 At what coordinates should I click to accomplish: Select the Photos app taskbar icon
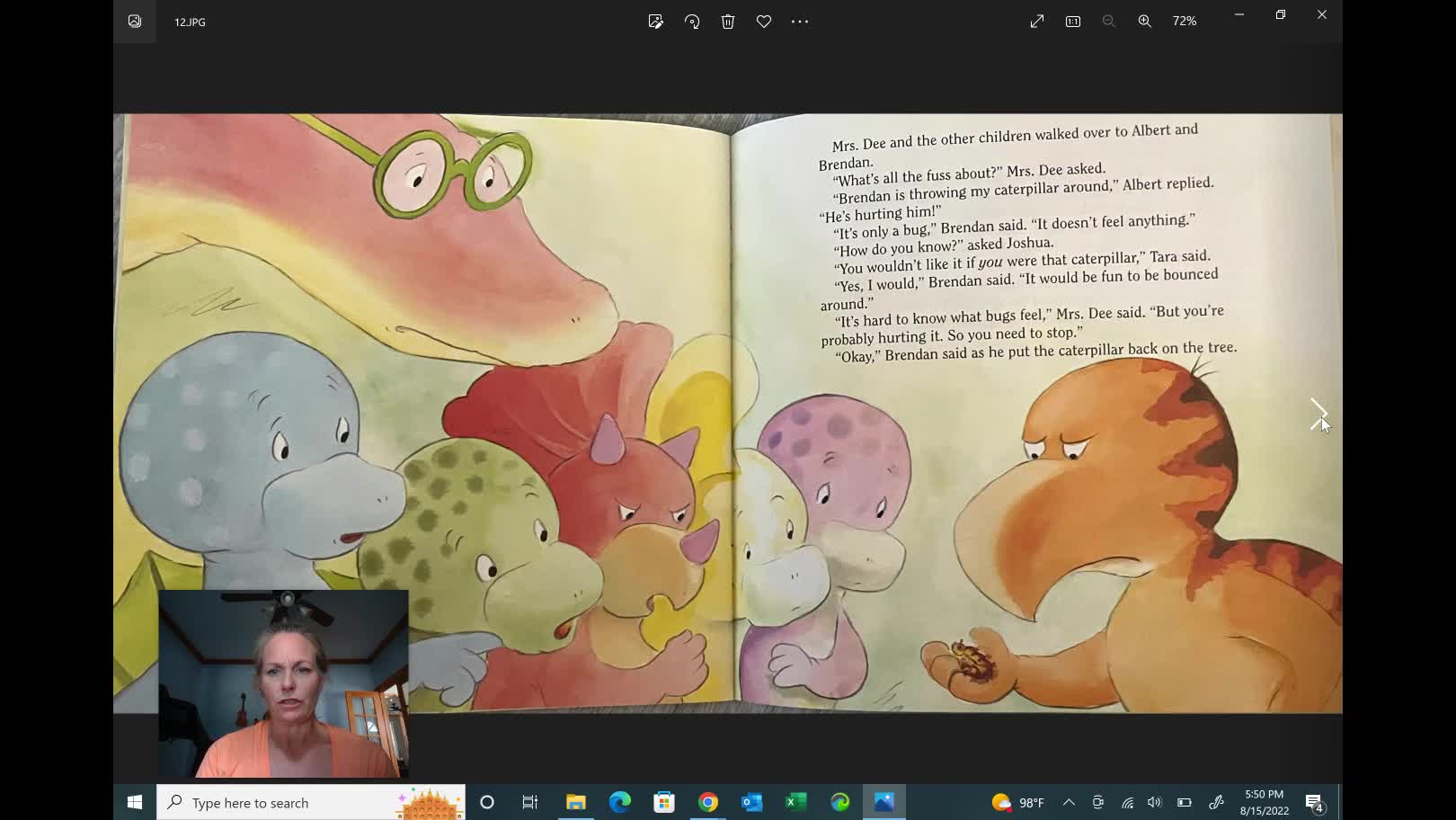(x=884, y=802)
